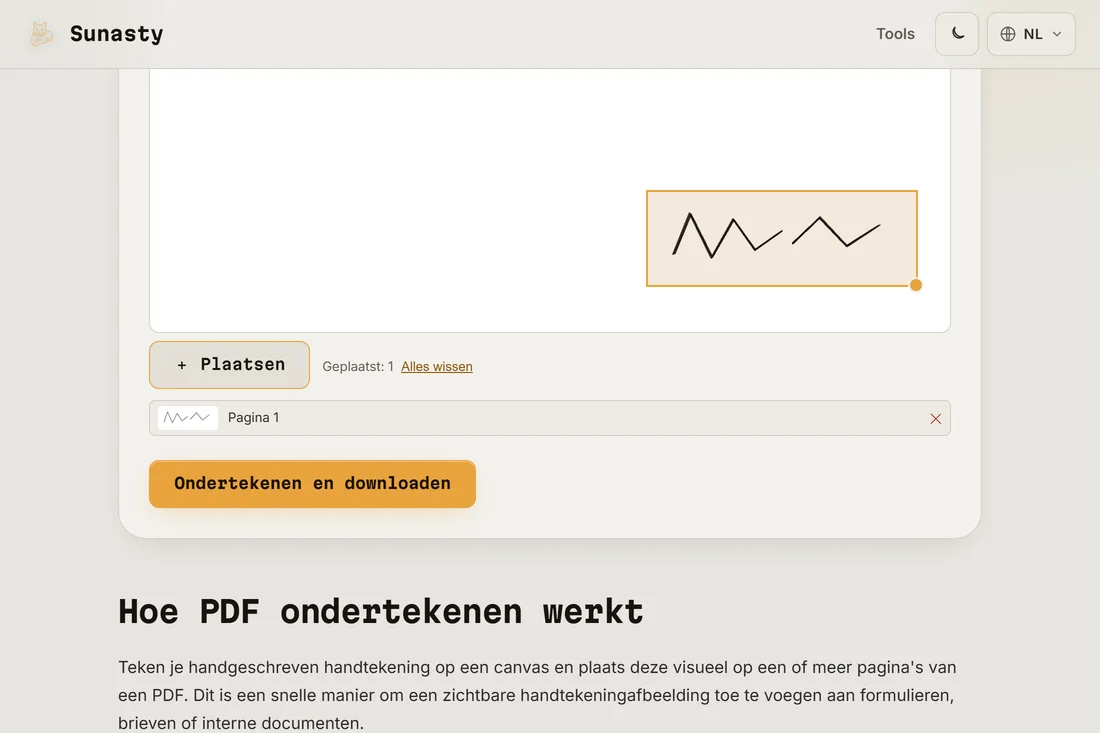Click the Geplaatst: 1 counter text
Screen dimensions: 1100x733
point(358,366)
